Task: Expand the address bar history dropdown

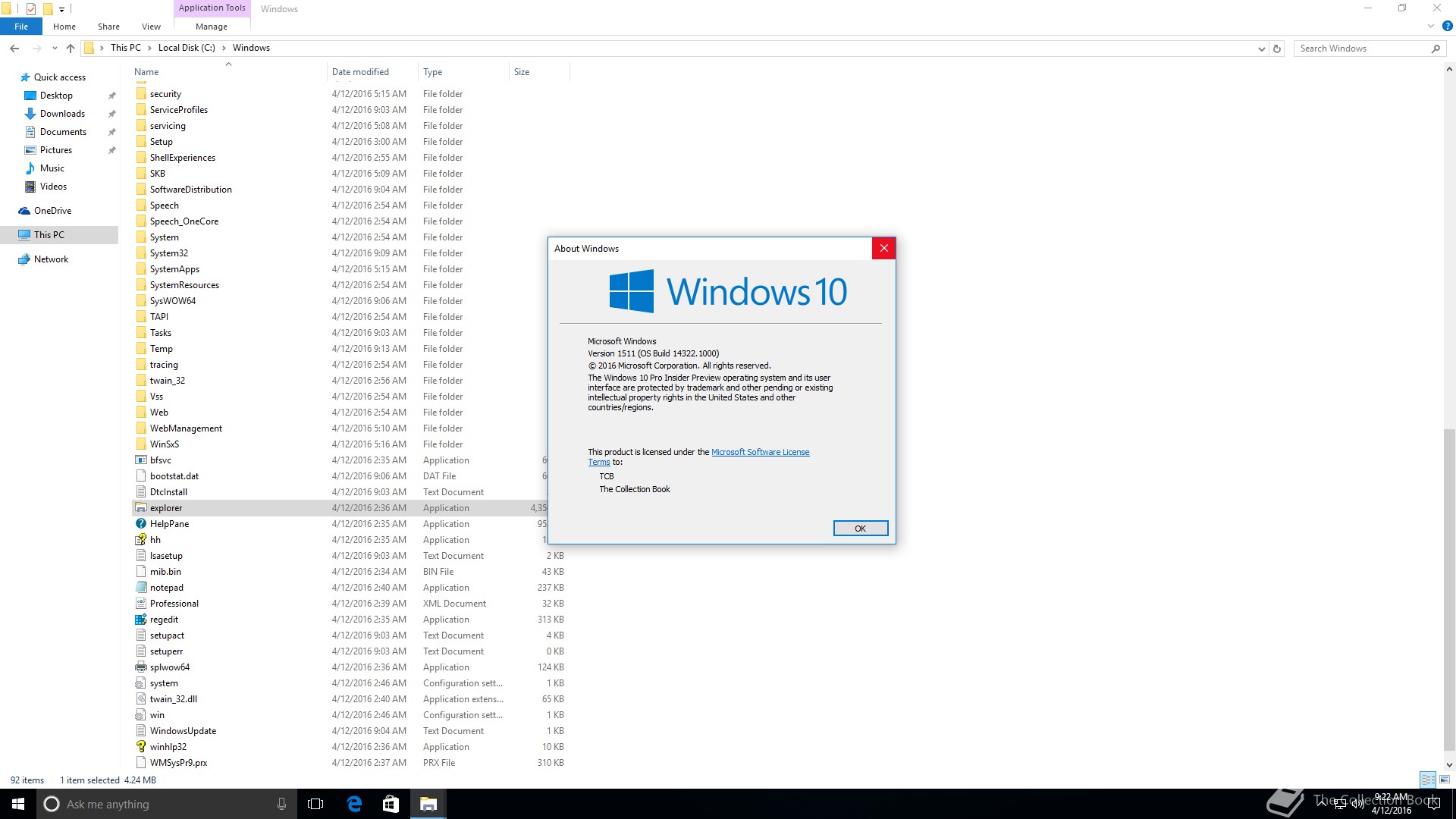Action: coord(1261,49)
